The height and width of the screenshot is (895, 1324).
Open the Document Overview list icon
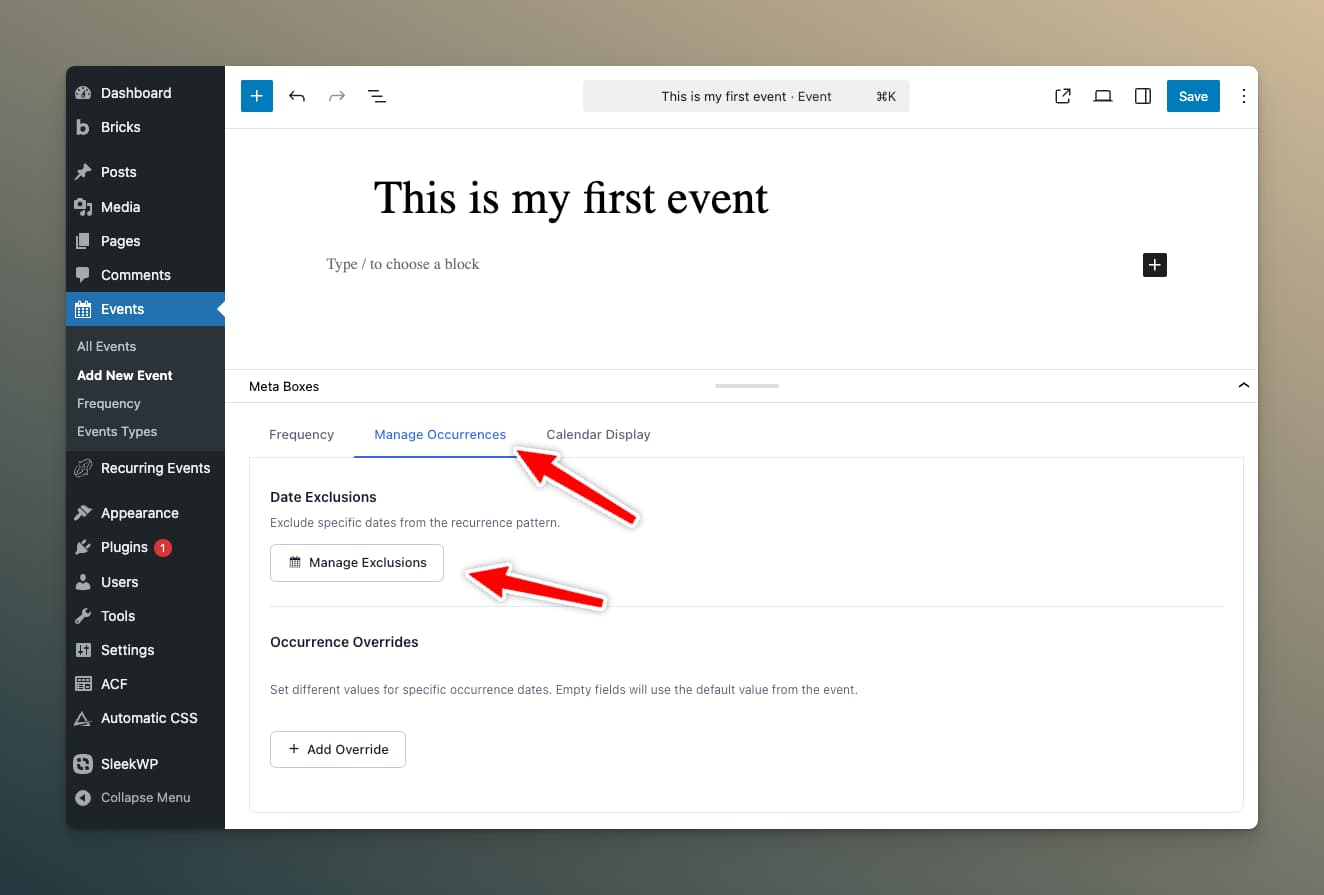coord(377,95)
